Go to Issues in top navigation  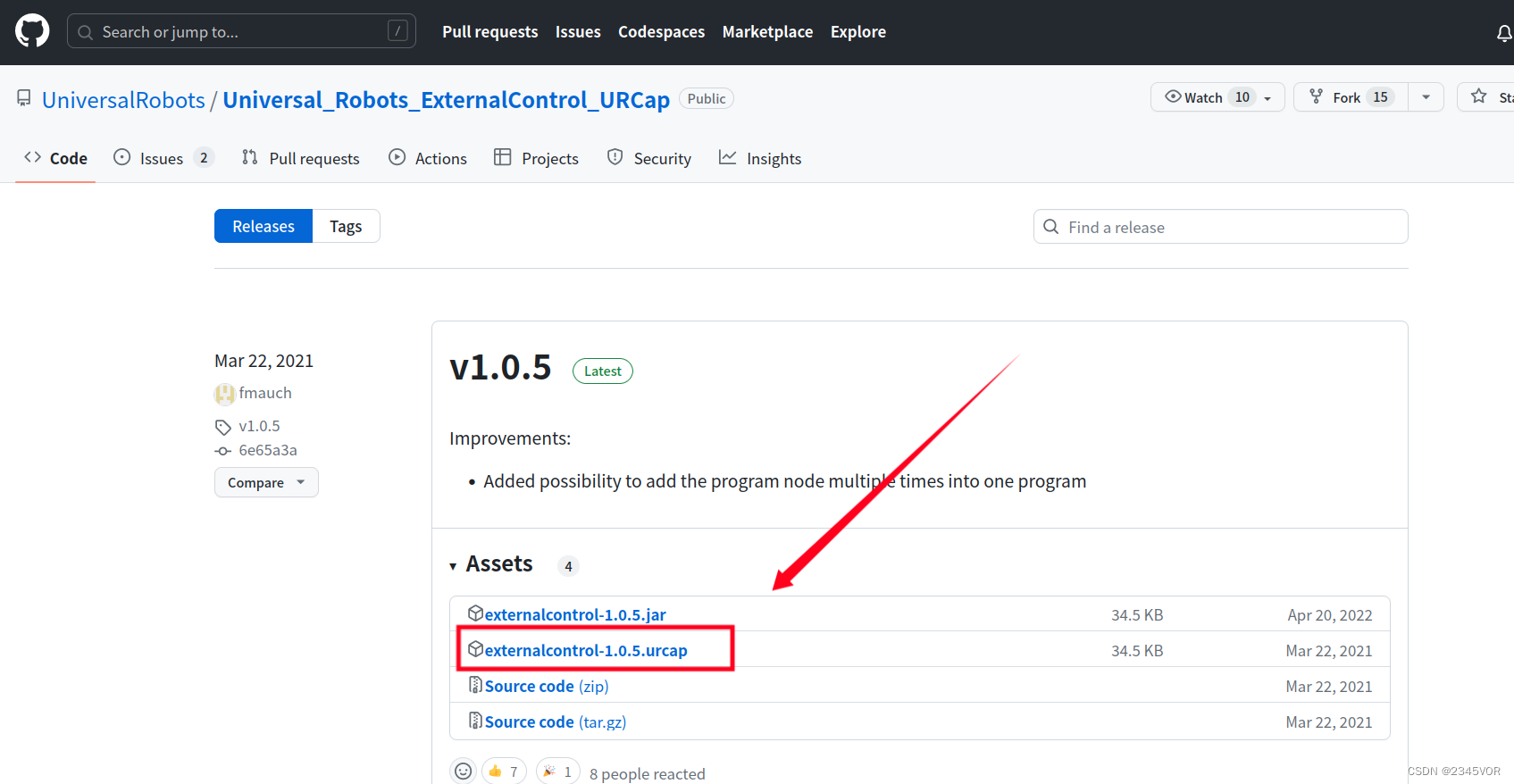578,31
